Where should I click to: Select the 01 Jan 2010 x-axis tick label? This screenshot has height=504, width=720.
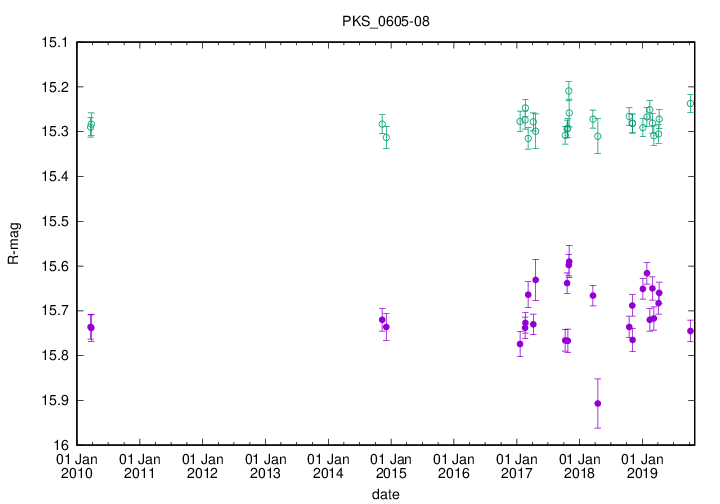[x=79, y=465]
